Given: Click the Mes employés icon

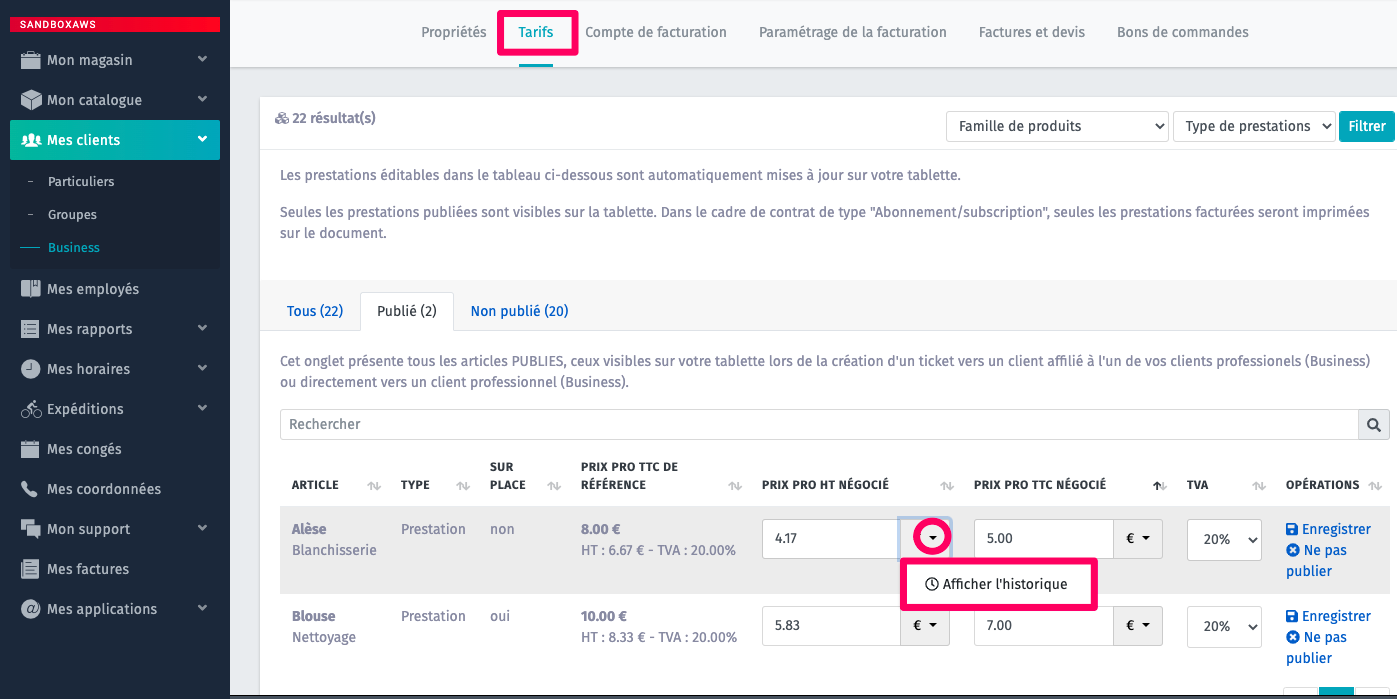Looking at the screenshot, I should click(x=31, y=289).
